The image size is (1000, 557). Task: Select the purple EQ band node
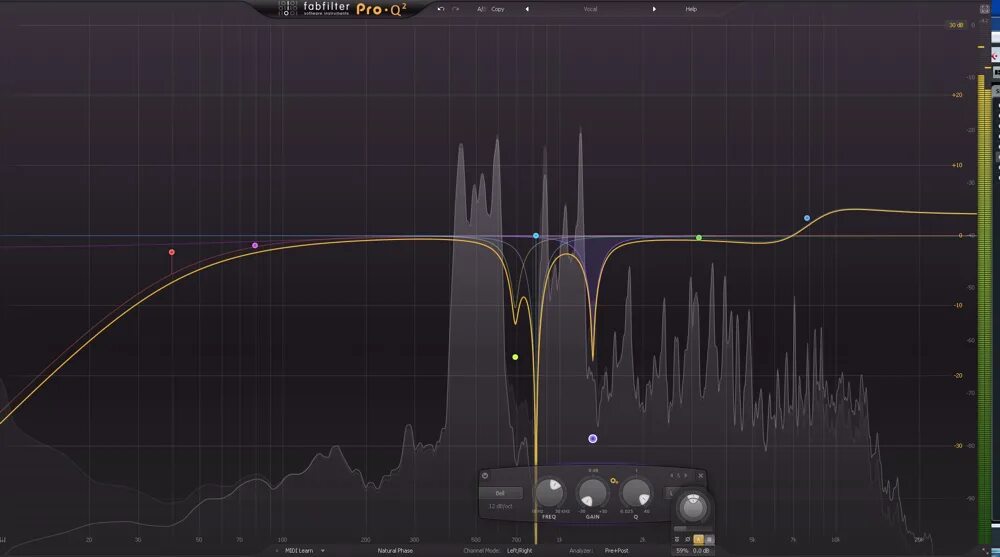(x=592, y=438)
